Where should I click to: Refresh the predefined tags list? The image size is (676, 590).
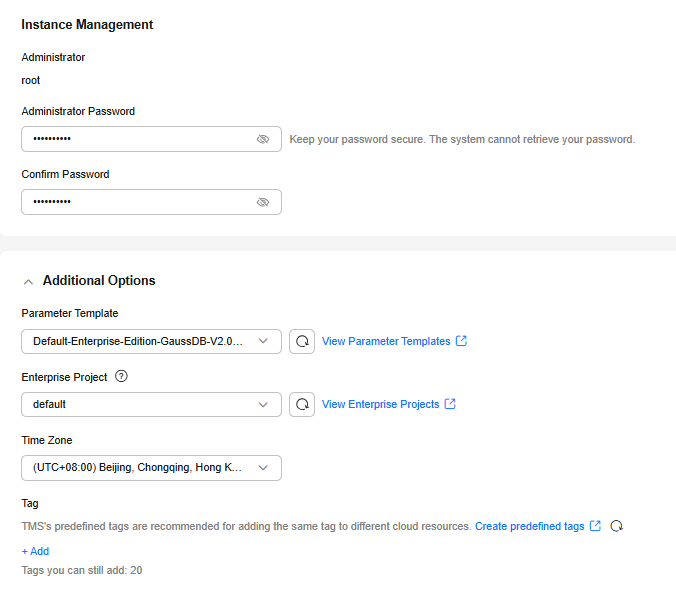[617, 526]
